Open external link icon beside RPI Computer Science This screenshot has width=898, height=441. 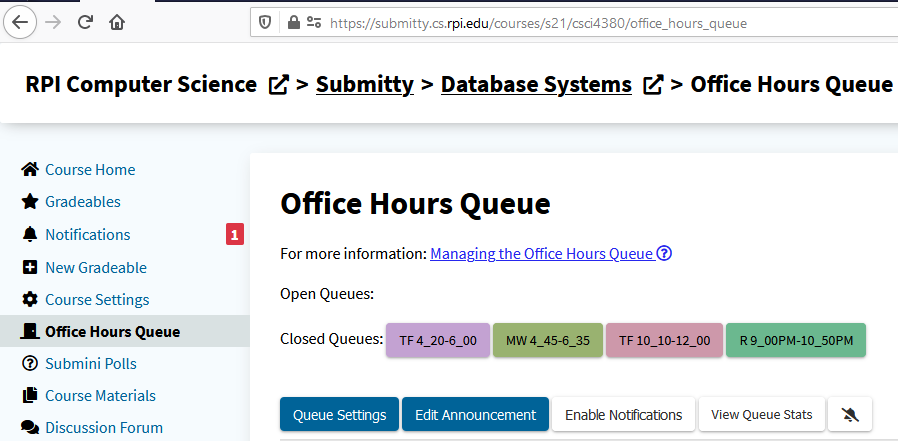coord(278,85)
